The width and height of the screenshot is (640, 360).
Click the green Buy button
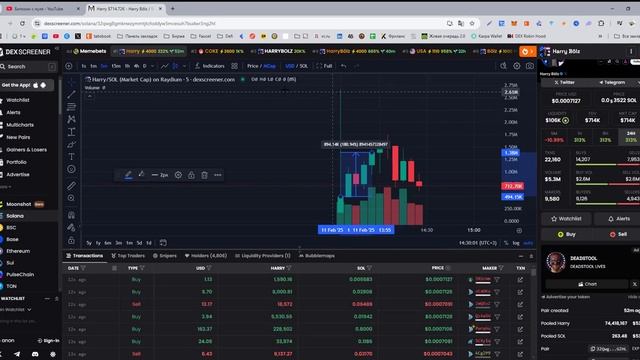point(567,234)
